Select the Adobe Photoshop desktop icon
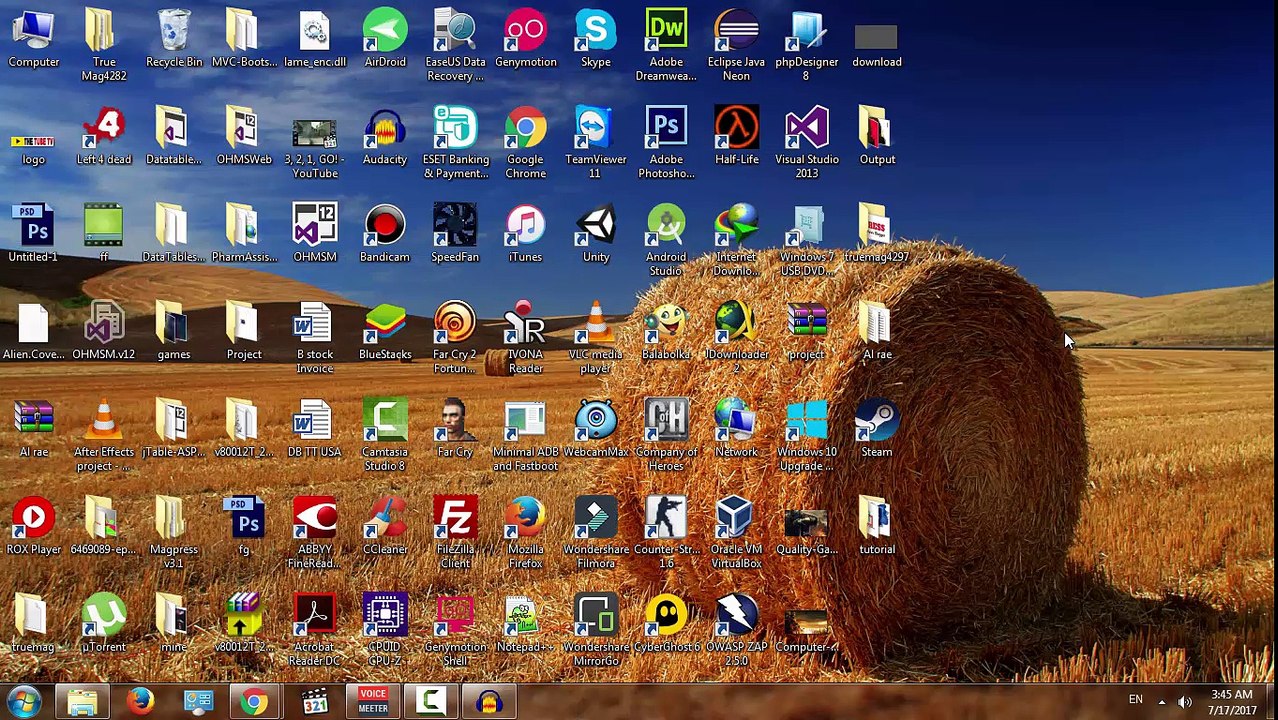The height and width of the screenshot is (720, 1278). 666,144
